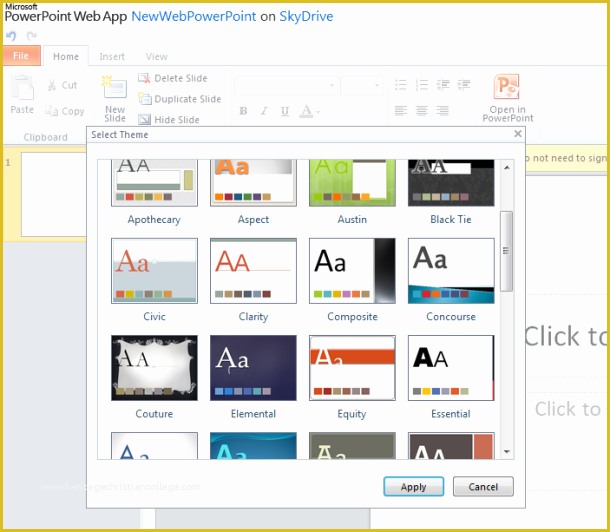Screen dimensions: 610x532
Task: Center align text
Action: coord(422,111)
